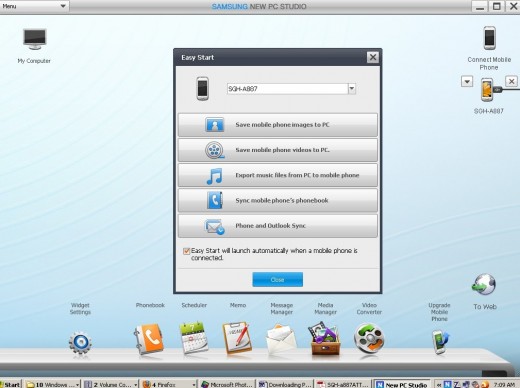This screenshot has height=388, width=520.
Task: Launch the Video Converter icon
Action: click(369, 339)
